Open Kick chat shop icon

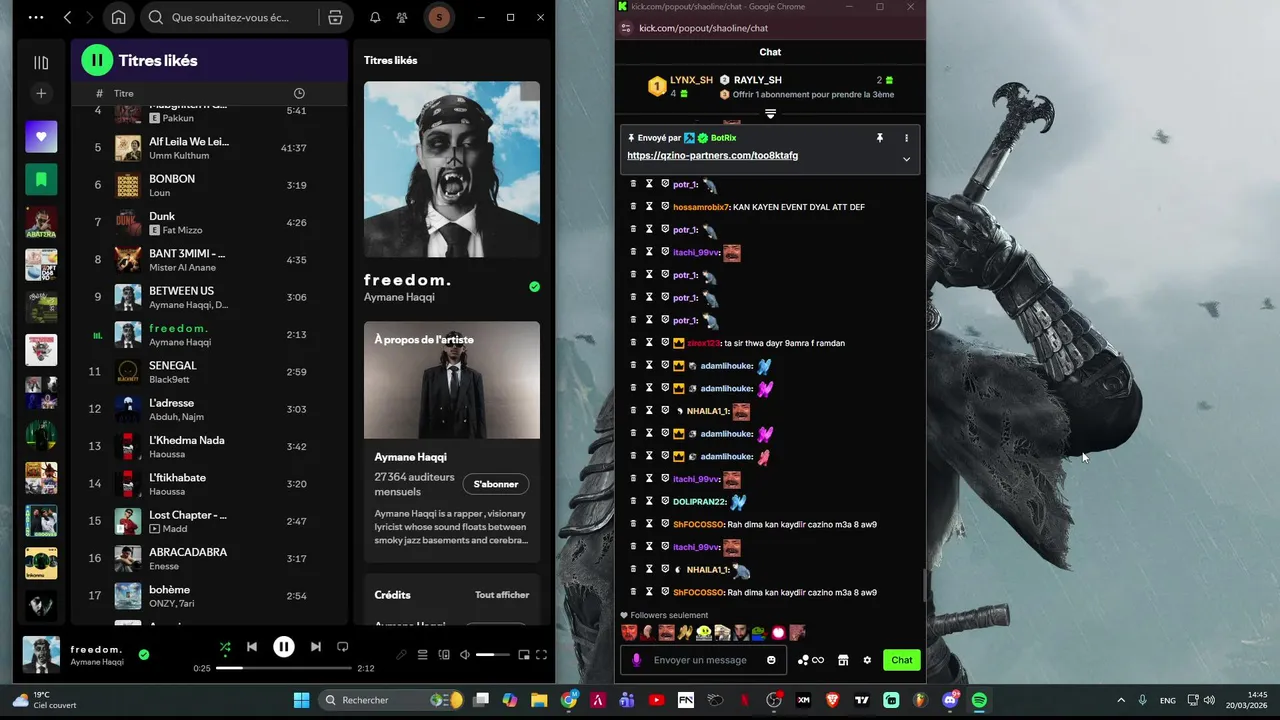[843, 660]
